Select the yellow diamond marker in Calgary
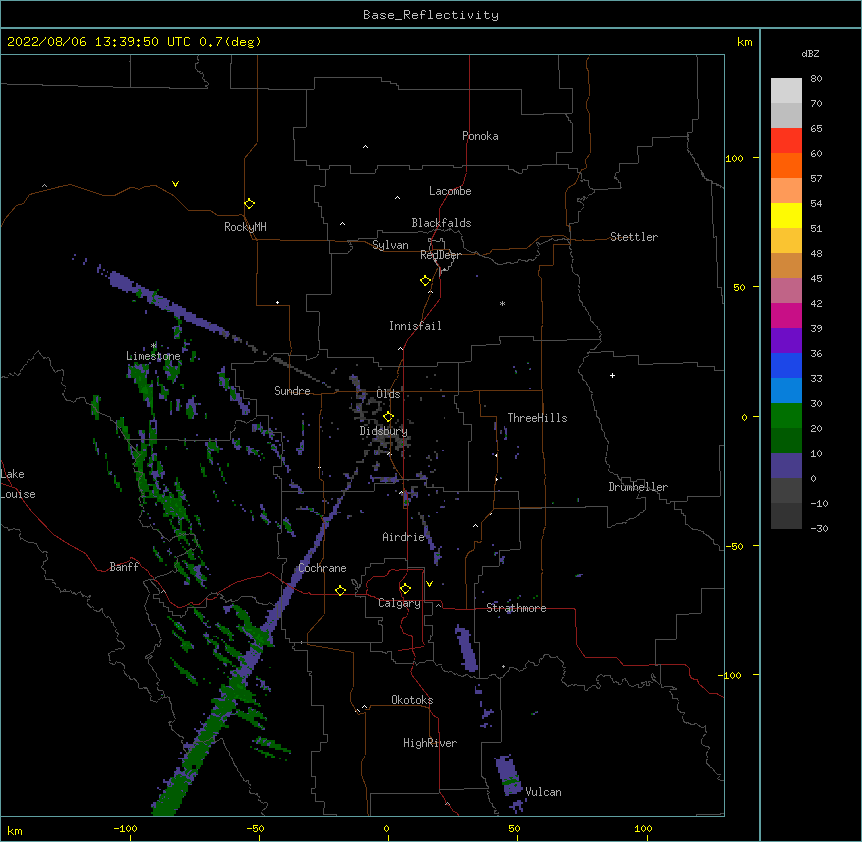This screenshot has height=842, width=862. (x=405, y=589)
